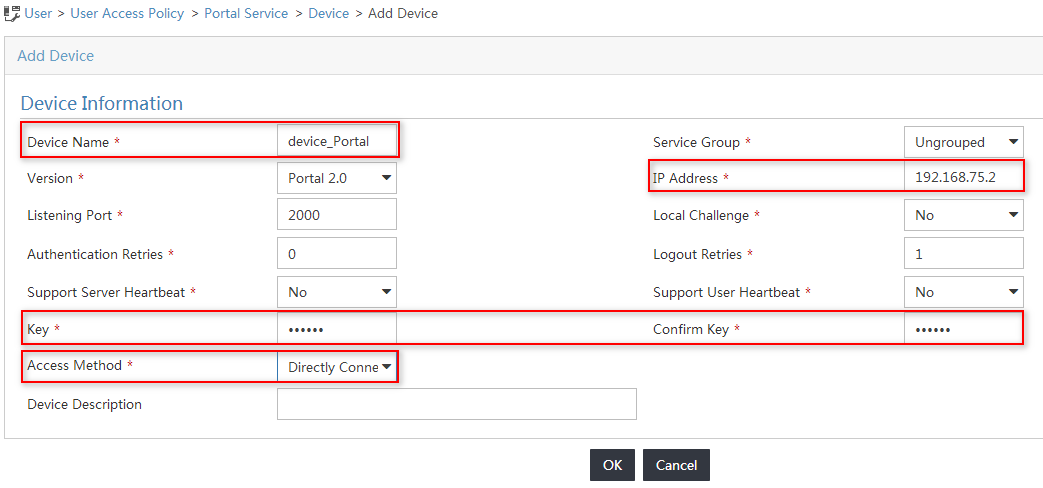Screen dimensions: 1043x488
Task: Select the Listening Port field
Action: [337, 214]
